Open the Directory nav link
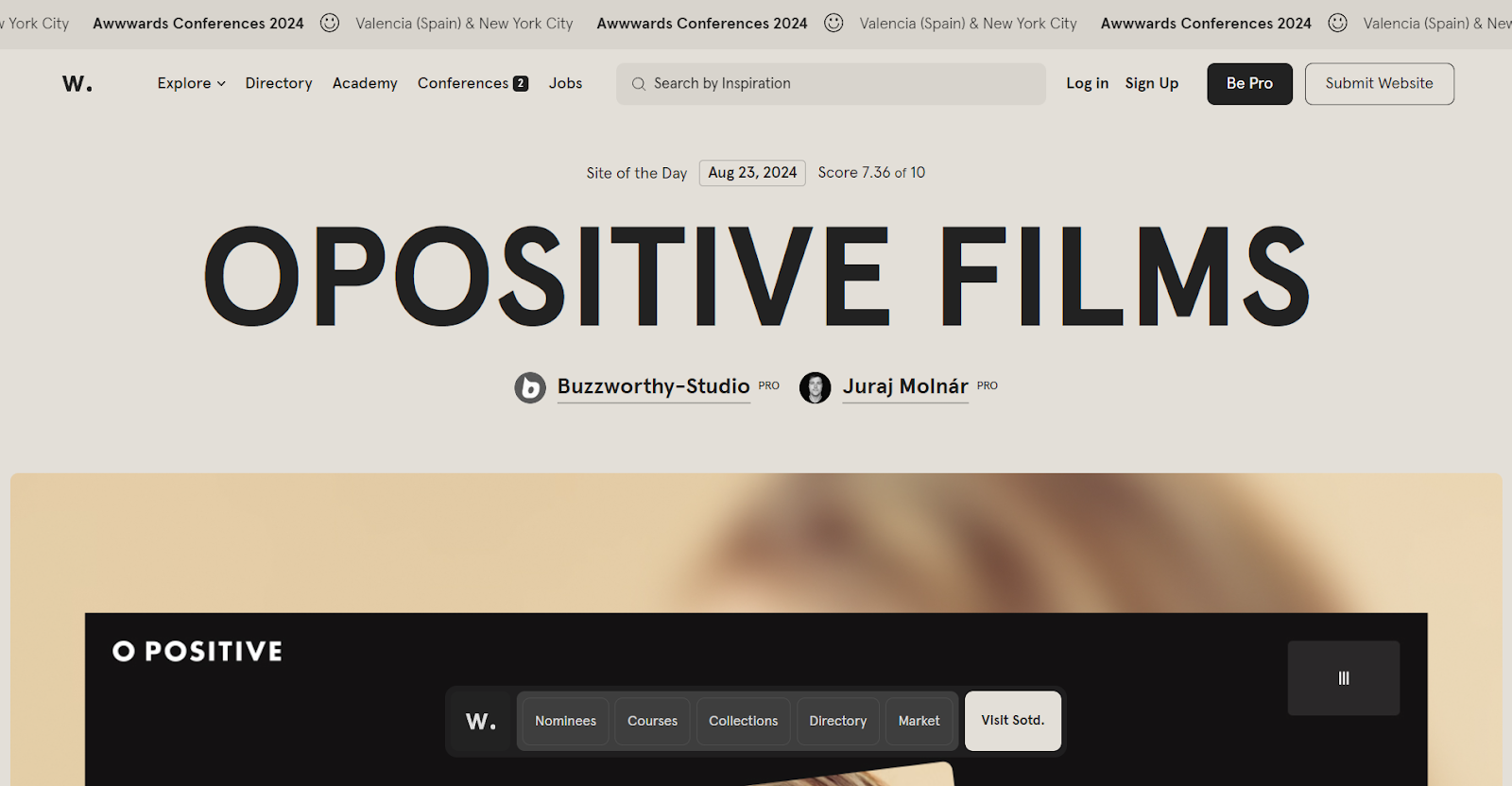This screenshot has height=786, width=1512. pos(279,83)
